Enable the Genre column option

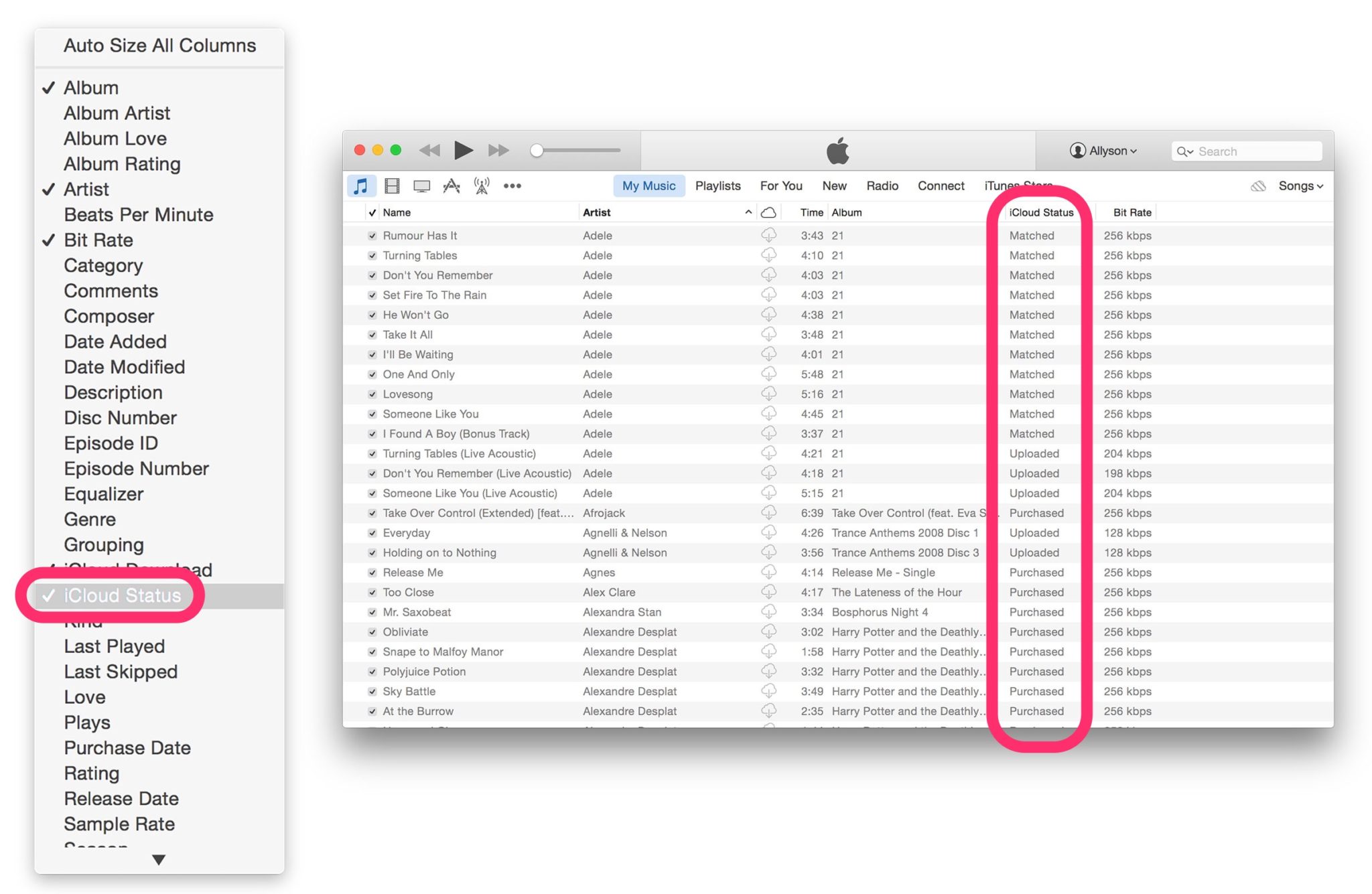coord(159,519)
